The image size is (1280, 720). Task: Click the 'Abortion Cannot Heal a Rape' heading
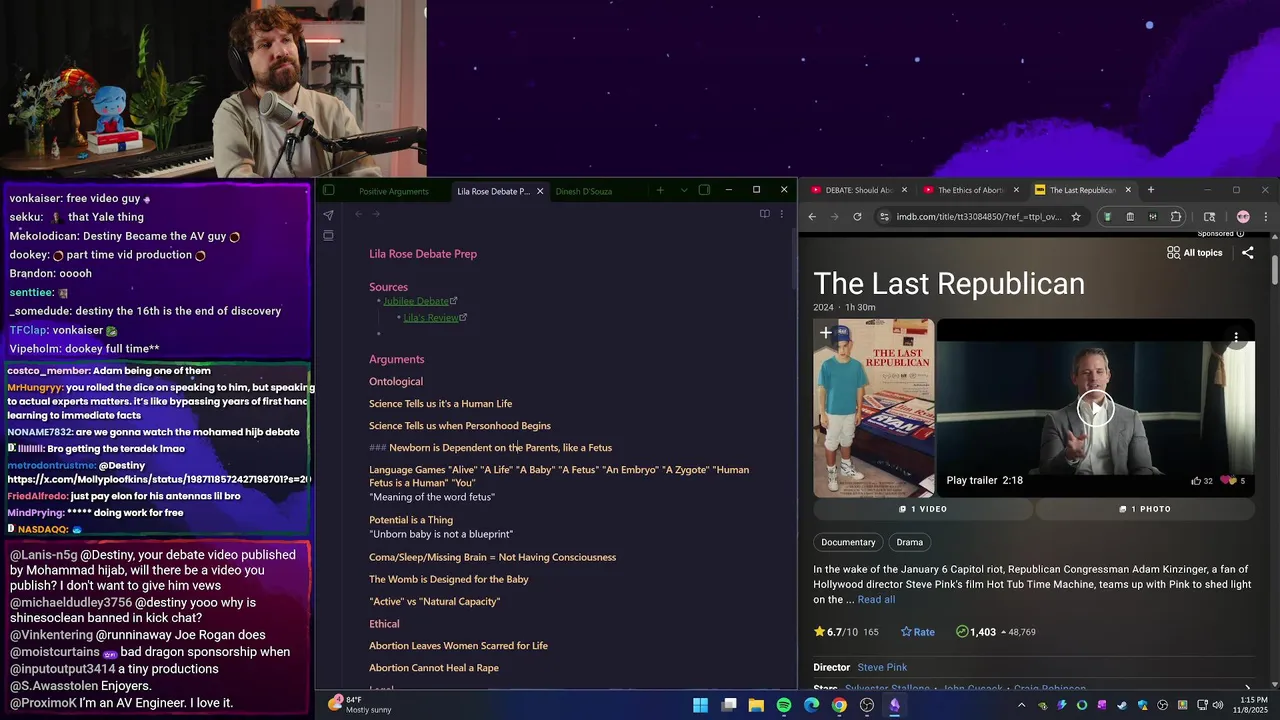434,668
